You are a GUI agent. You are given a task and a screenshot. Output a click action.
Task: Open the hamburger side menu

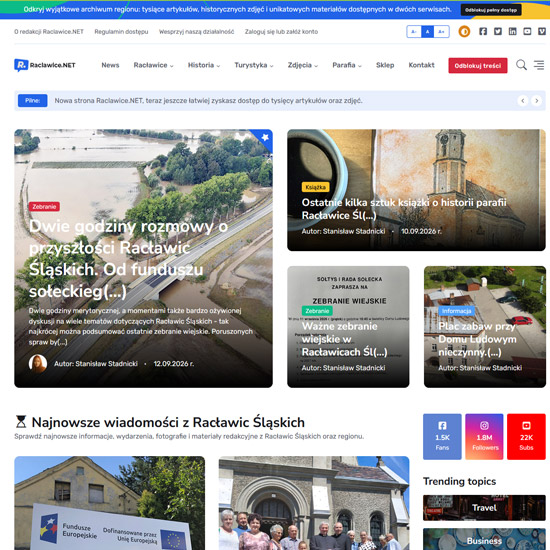pos(539,65)
